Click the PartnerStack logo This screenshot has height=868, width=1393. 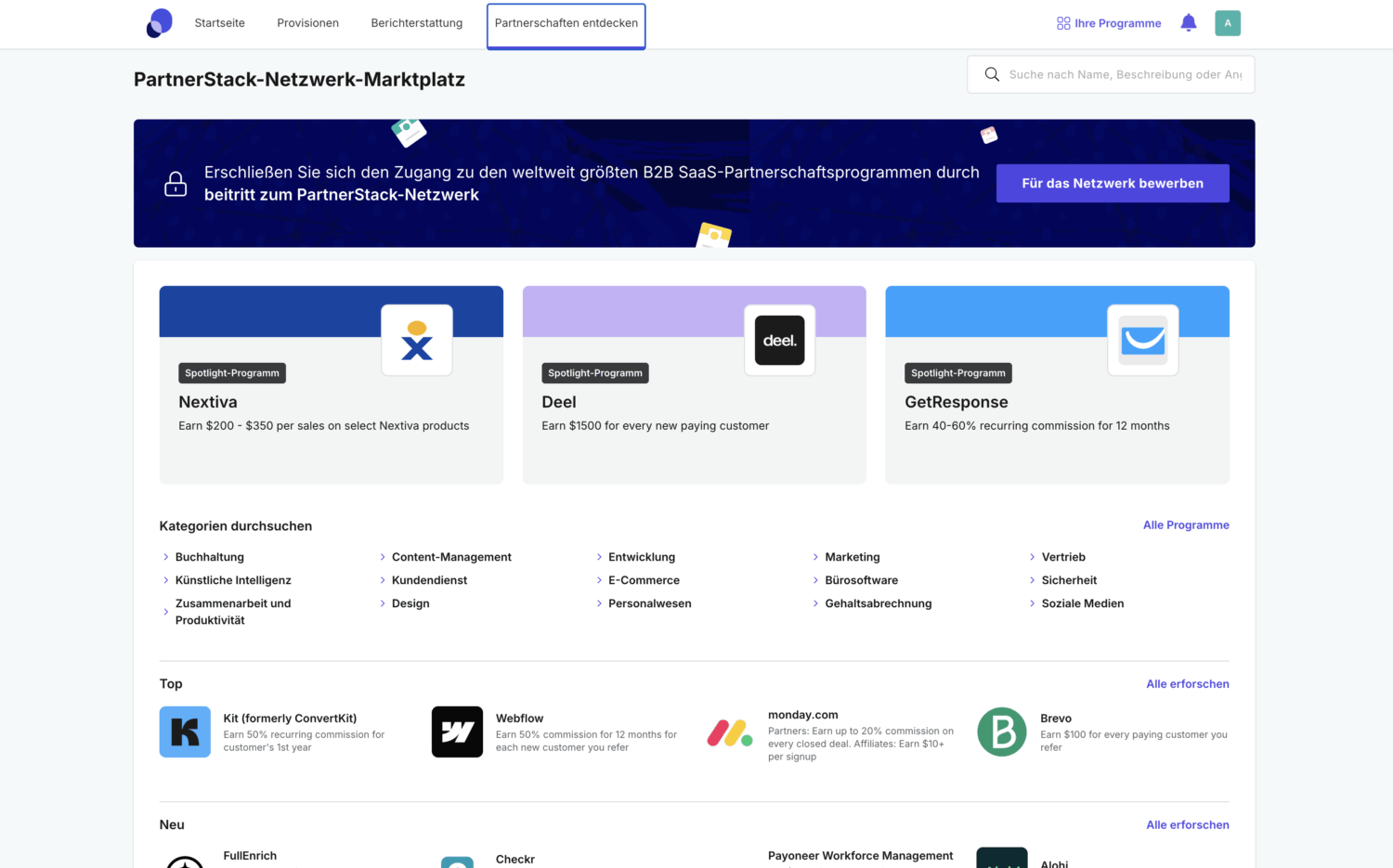pyautogui.click(x=160, y=23)
